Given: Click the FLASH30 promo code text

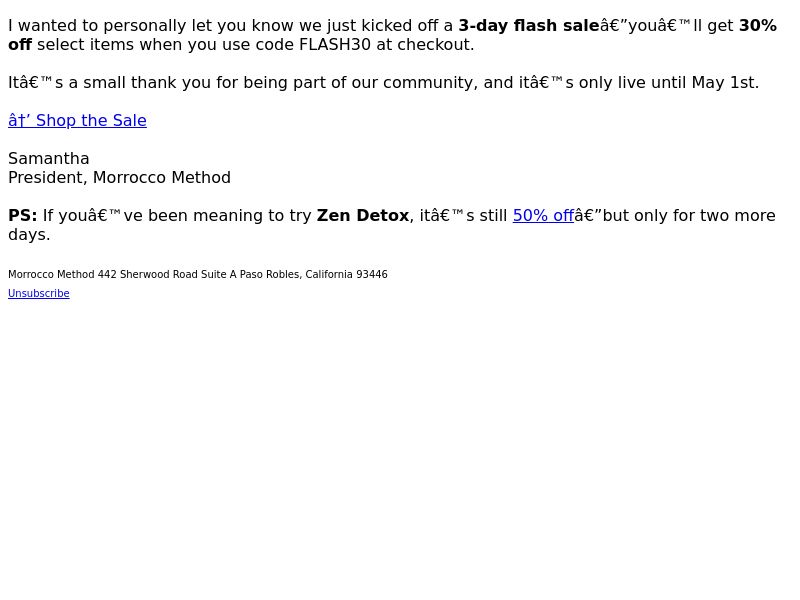Looking at the screenshot, I should [x=335, y=45].
